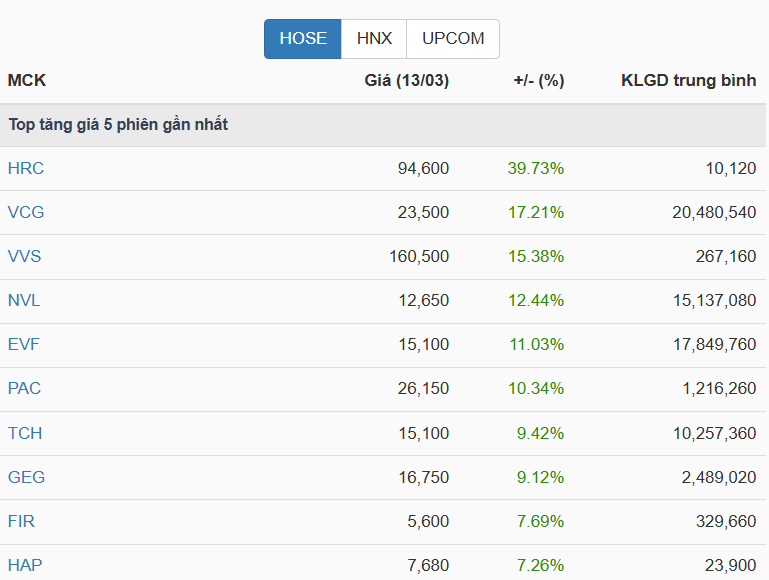Click the PAC ticker symbol
The width and height of the screenshot is (769, 580).
pyautogui.click(x=25, y=388)
